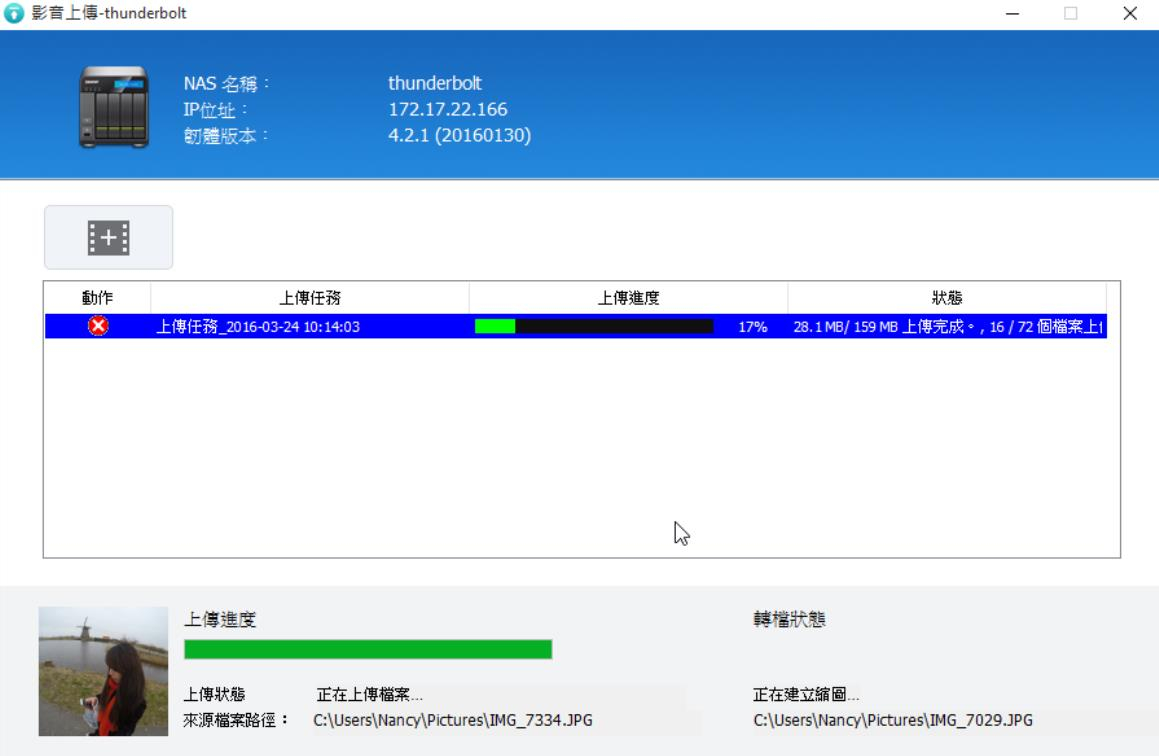
Task: Click the NAS device image in header
Action: tap(114, 108)
